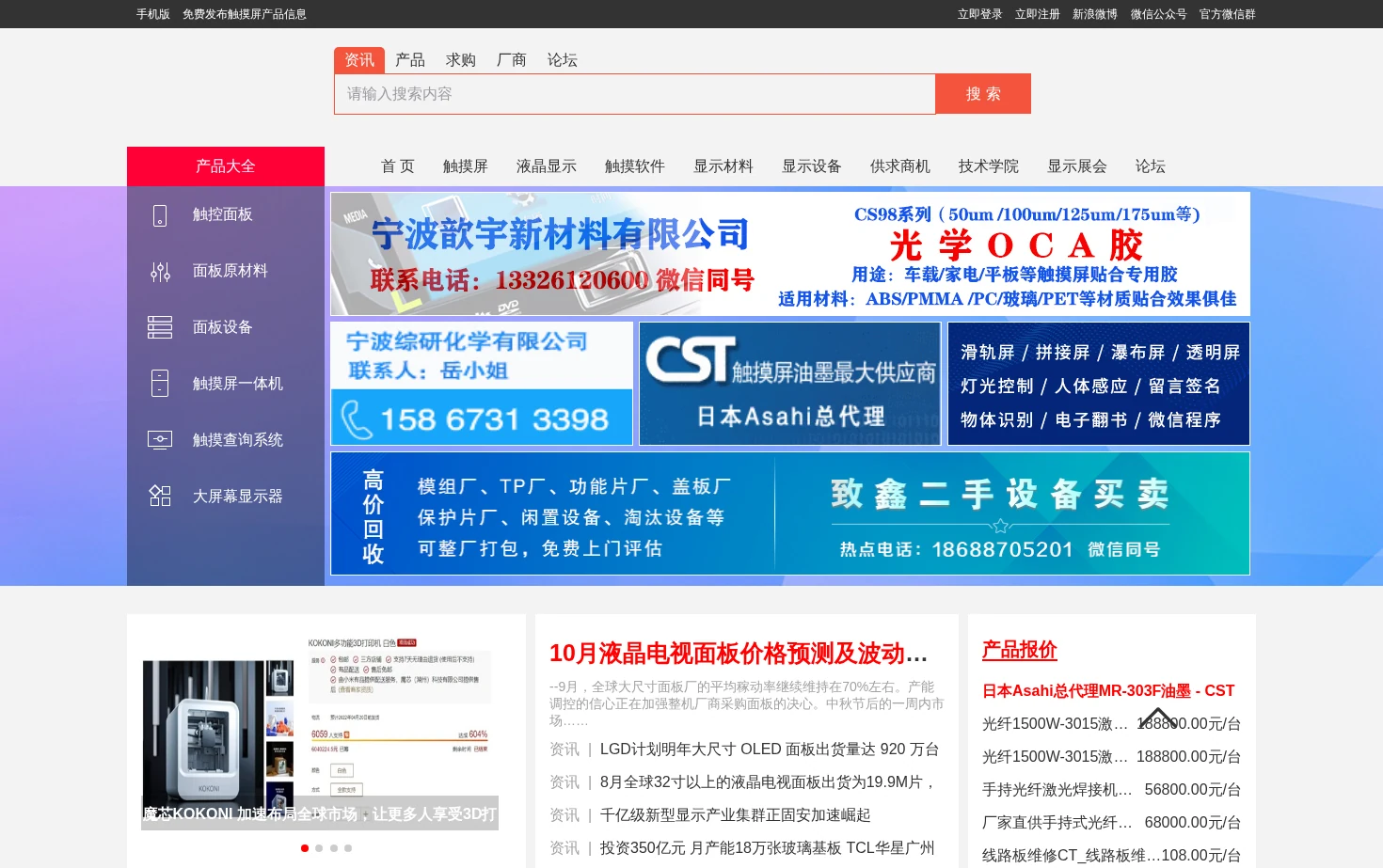1383x868 pixels.
Task: Open 论坛 in main navigation bar
Action: pyautogui.click(x=1151, y=166)
